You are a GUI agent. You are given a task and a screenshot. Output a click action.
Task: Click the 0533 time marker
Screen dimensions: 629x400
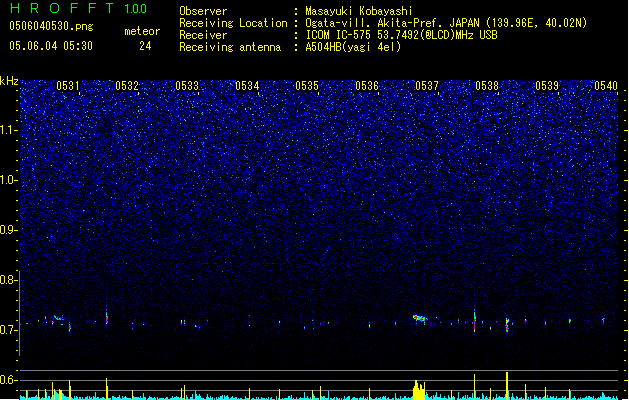click(187, 86)
